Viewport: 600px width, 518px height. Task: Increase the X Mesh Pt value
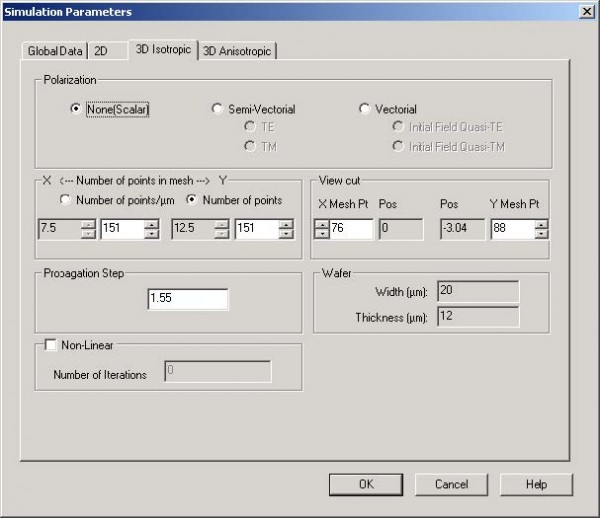pyautogui.click(x=322, y=225)
